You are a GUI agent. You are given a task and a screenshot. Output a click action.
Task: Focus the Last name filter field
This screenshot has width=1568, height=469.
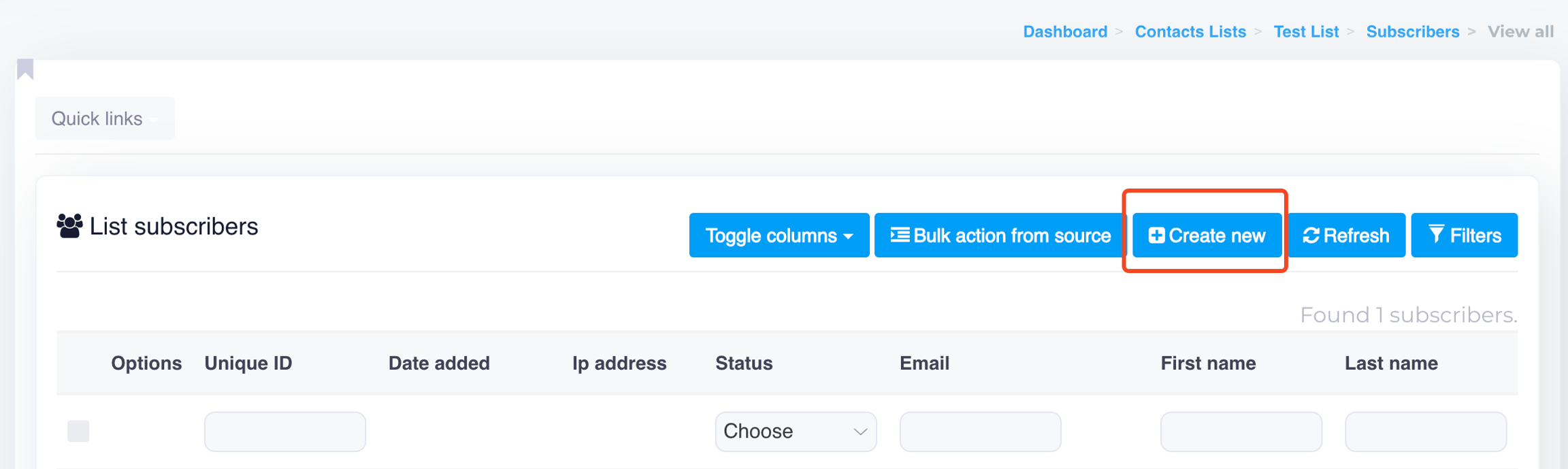point(1425,432)
